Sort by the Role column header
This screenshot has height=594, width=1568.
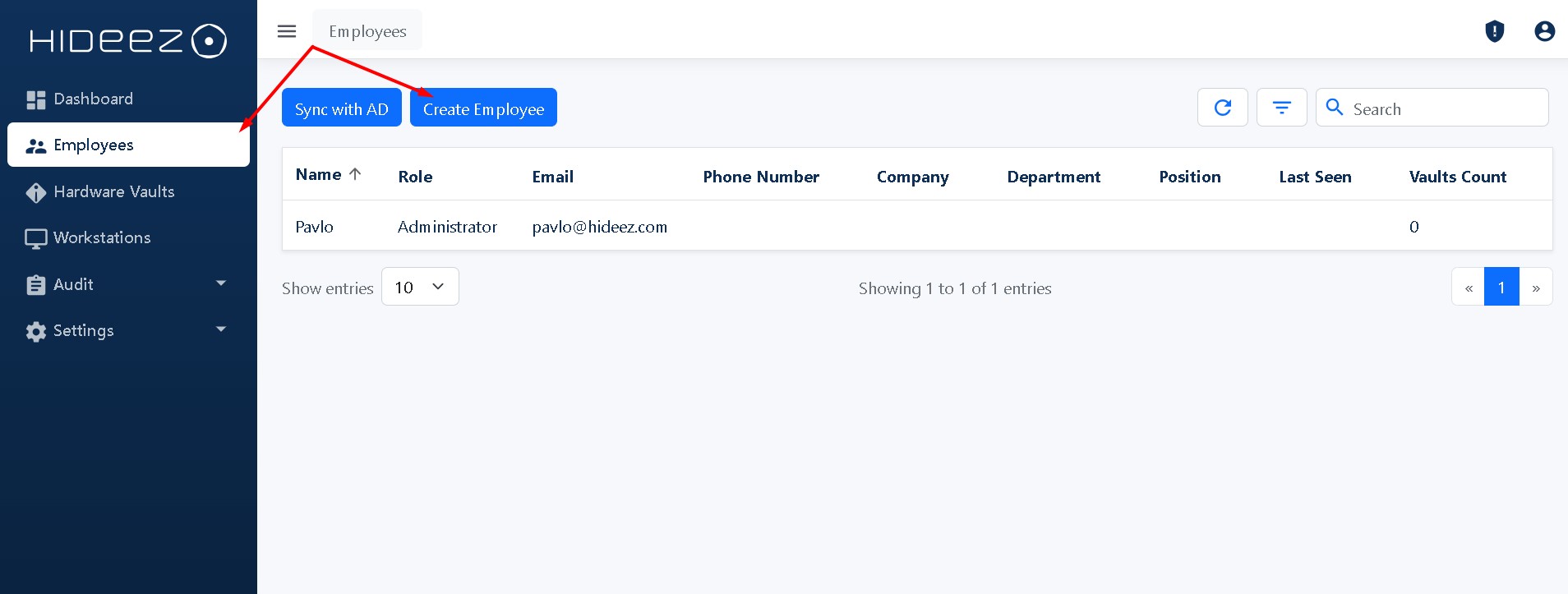[415, 177]
